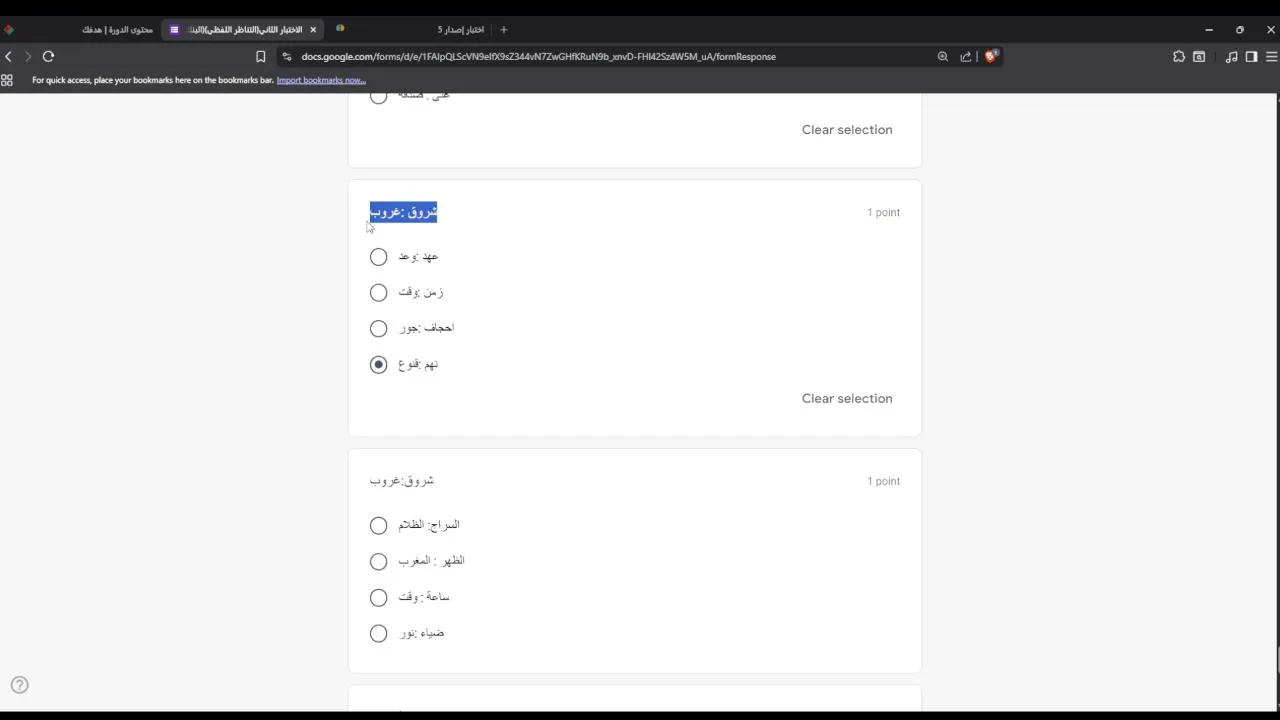1280x720 pixels.
Task: Open the extensions puzzle icon
Action: point(1179,57)
